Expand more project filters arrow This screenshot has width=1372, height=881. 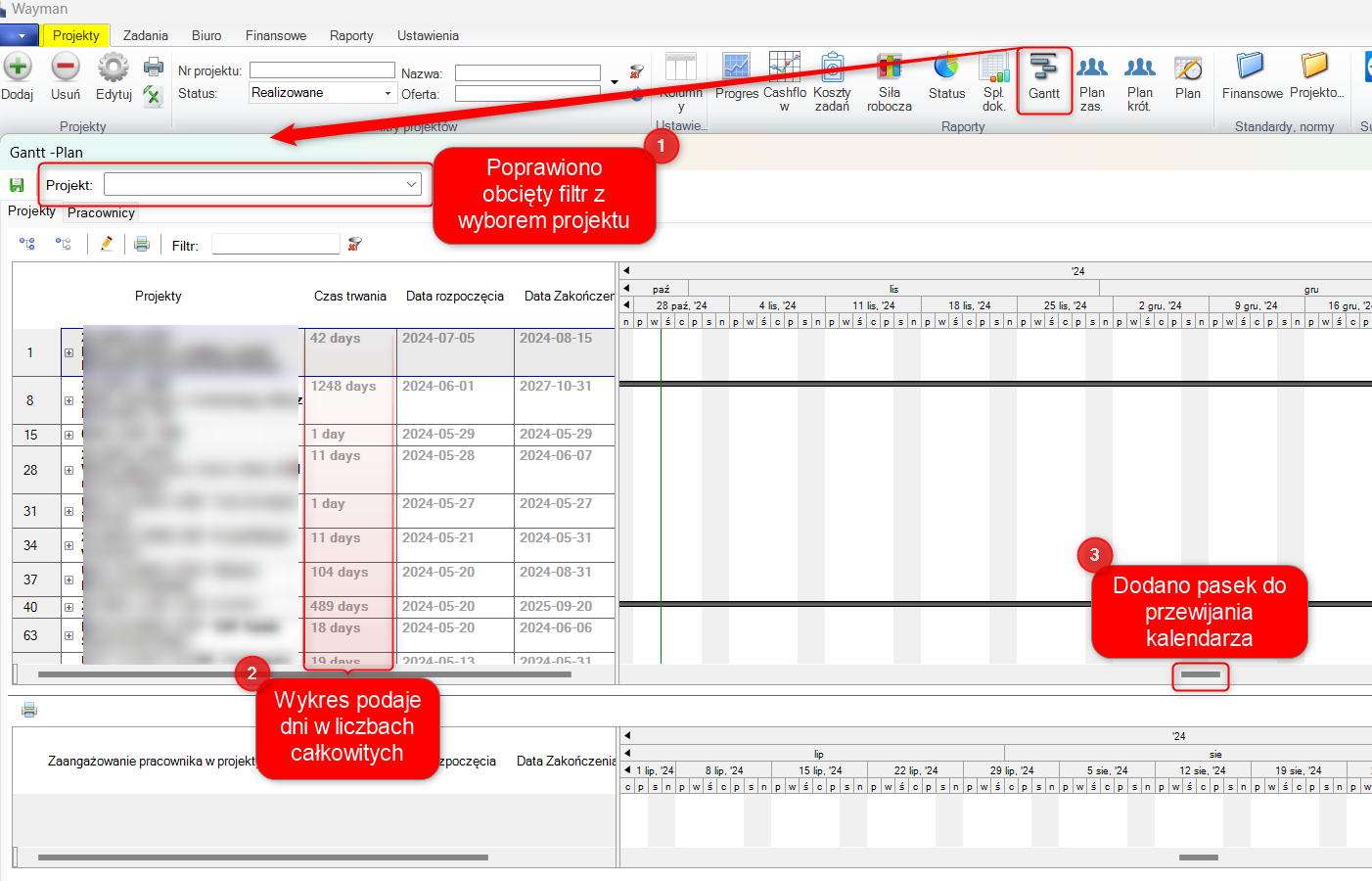tap(615, 82)
